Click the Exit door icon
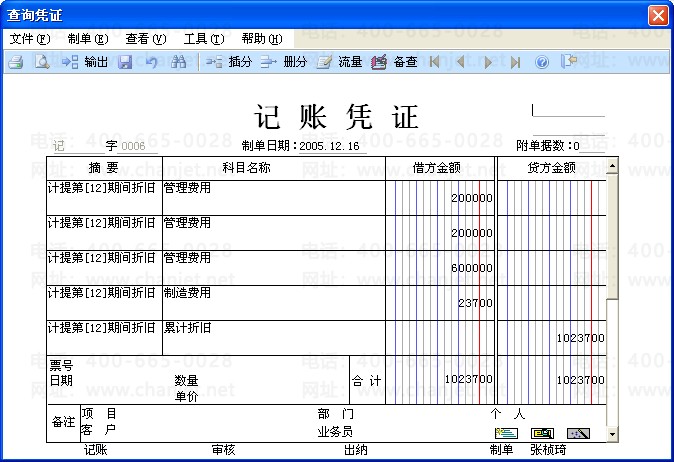Image resolution: width=674 pixels, height=462 pixels. pyautogui.click(x=569, y=61)
